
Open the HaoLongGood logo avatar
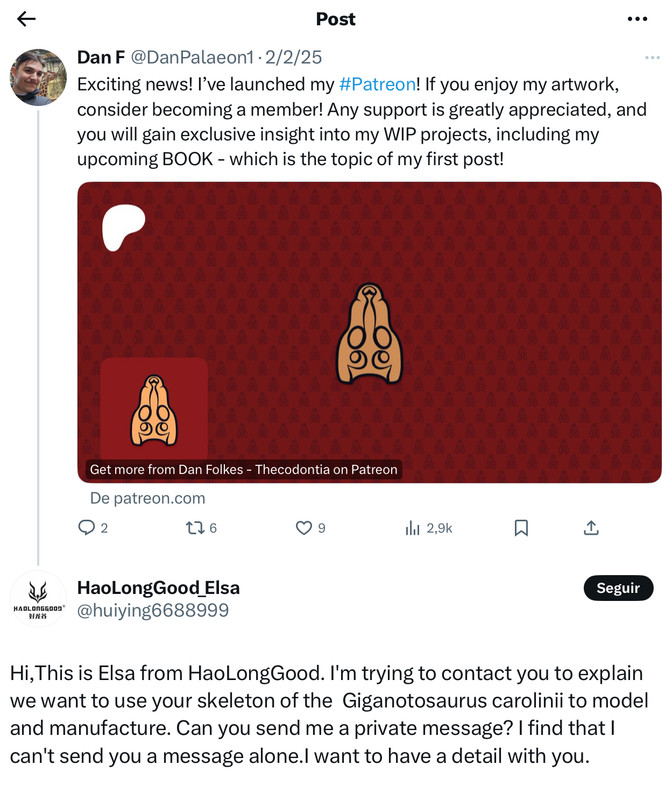coord(38,598)
